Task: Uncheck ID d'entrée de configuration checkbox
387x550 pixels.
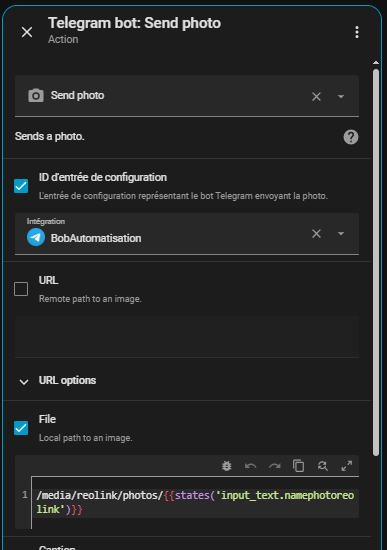Action: pos(21,186)
